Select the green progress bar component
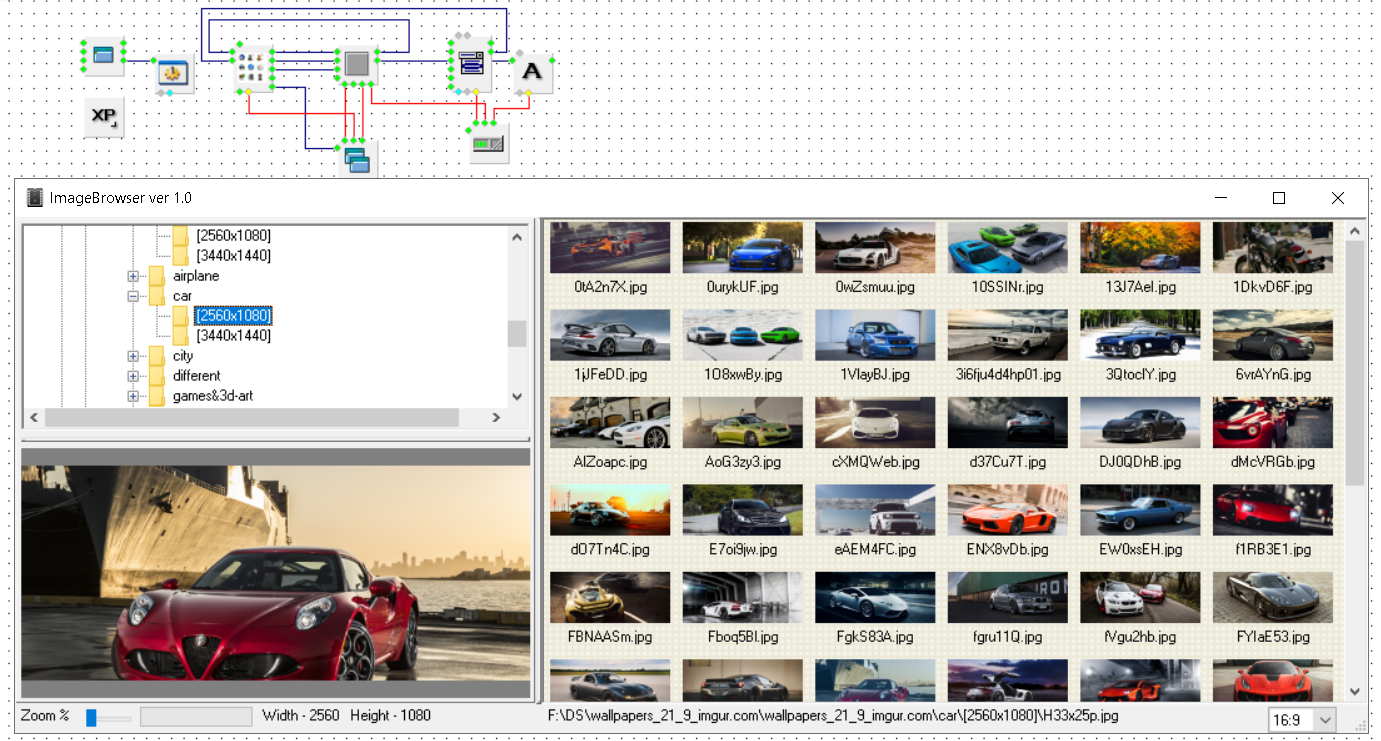 point(490,144)
